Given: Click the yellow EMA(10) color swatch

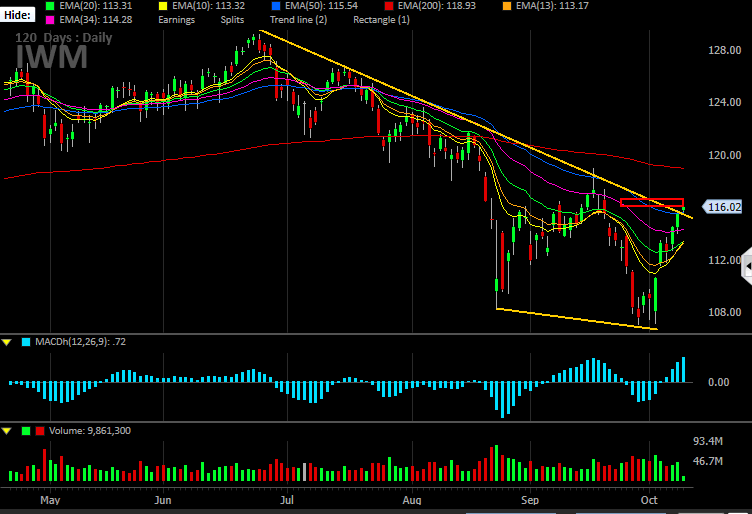Looking at the screenshot, I should (163, 6).
